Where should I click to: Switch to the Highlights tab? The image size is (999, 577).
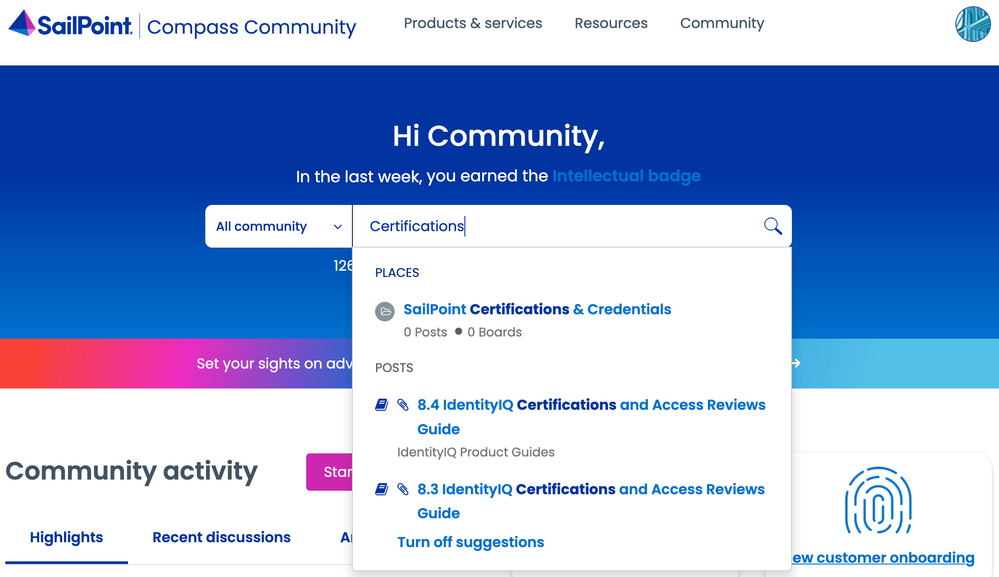[66, 537]
